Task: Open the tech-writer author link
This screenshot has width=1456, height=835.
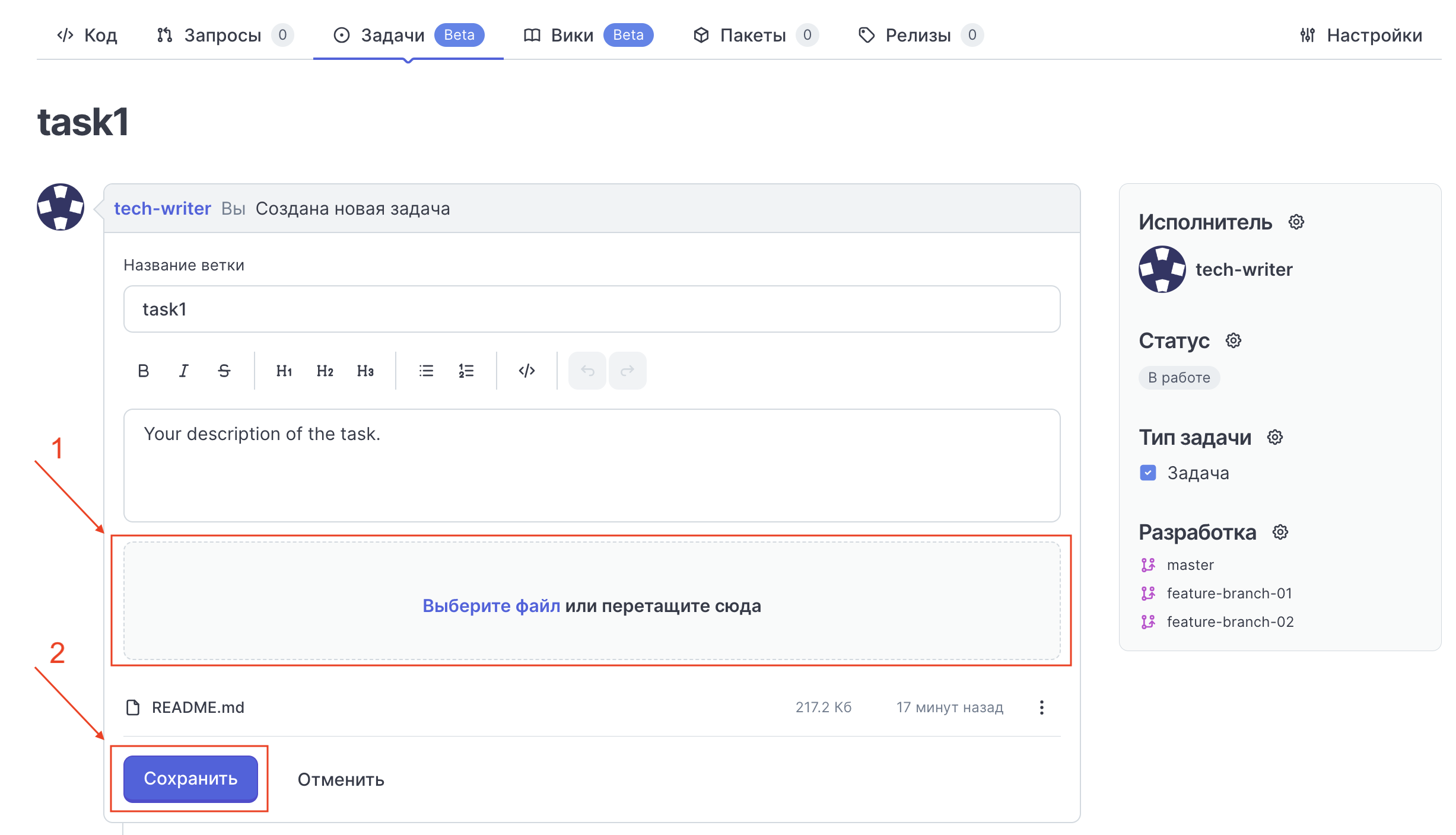Action: click(162, 208)
